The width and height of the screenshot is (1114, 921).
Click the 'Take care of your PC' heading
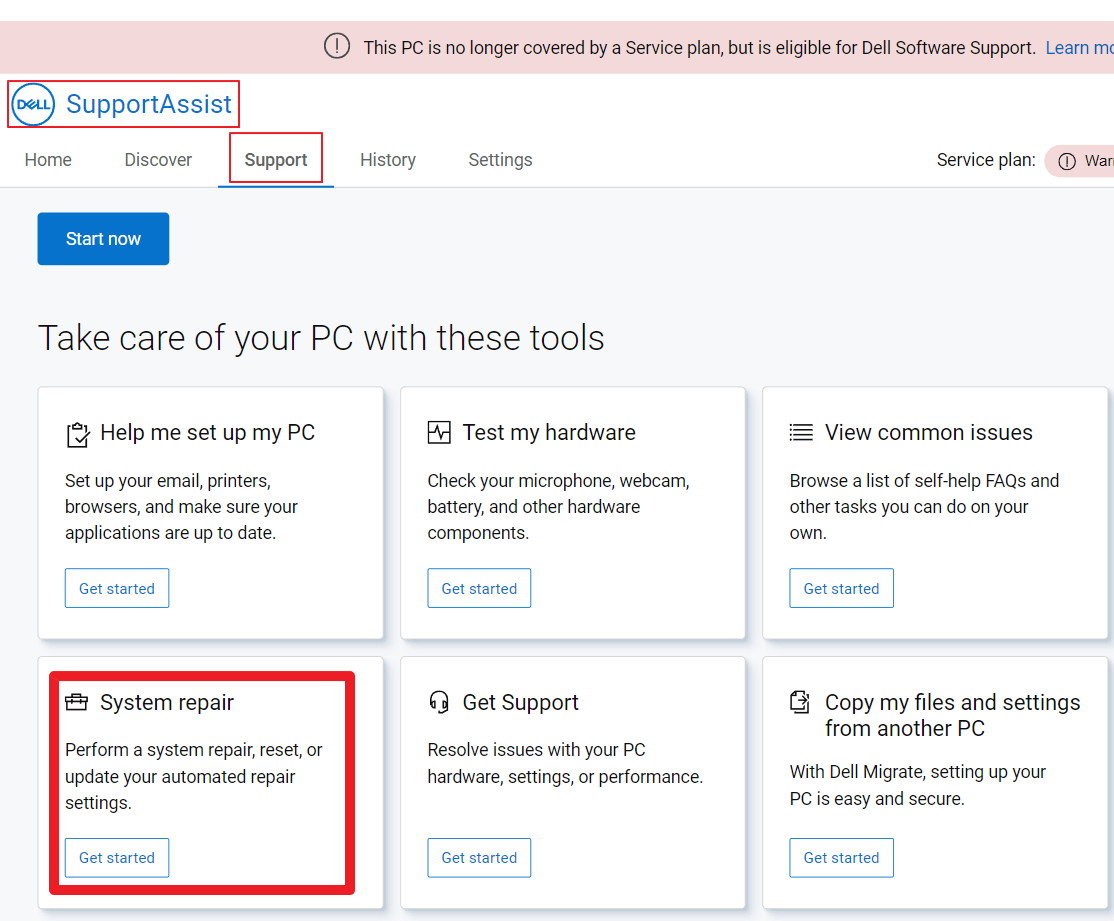tap(321, 338)
